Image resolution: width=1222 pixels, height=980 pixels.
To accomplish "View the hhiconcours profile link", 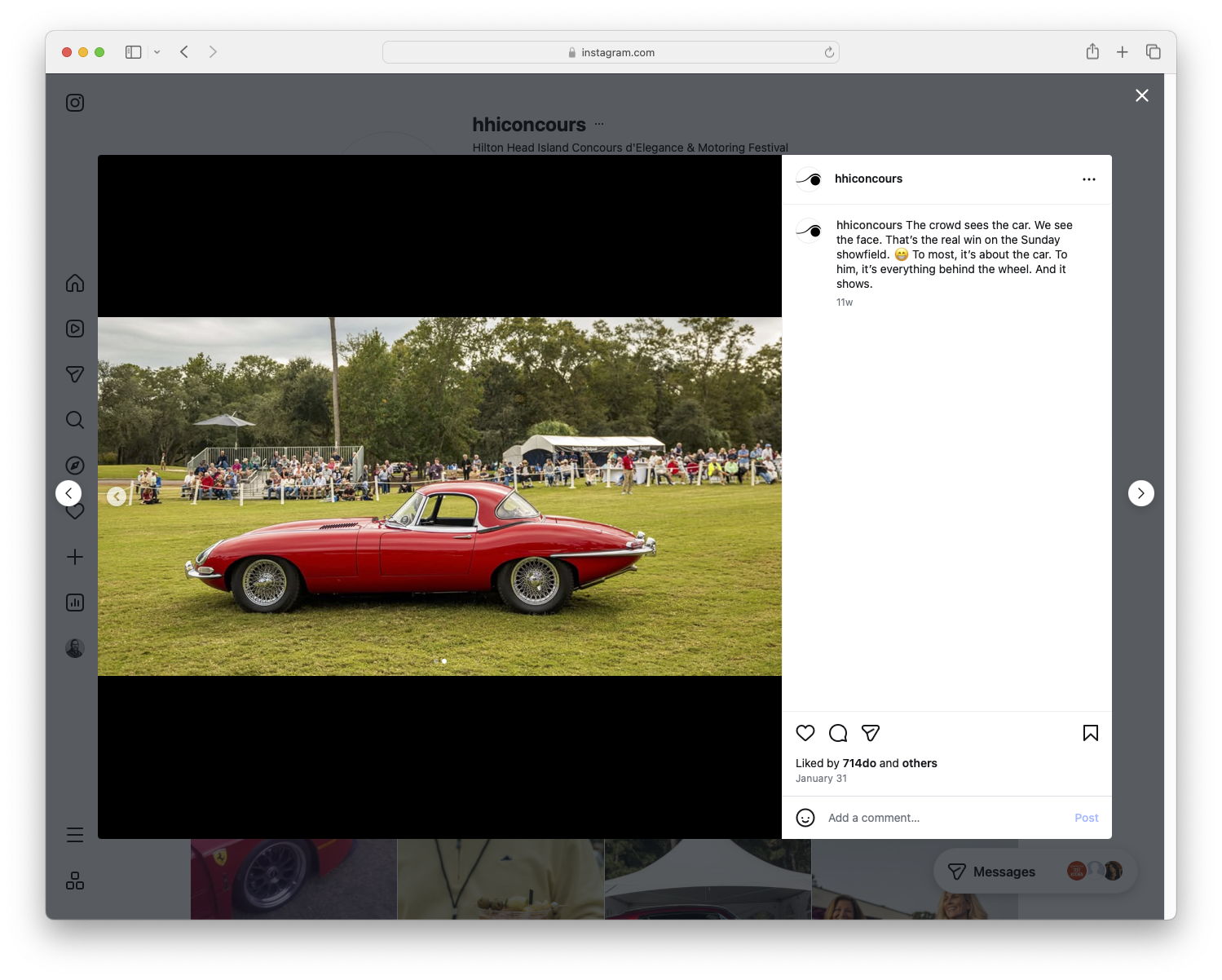I will point(868,179).
